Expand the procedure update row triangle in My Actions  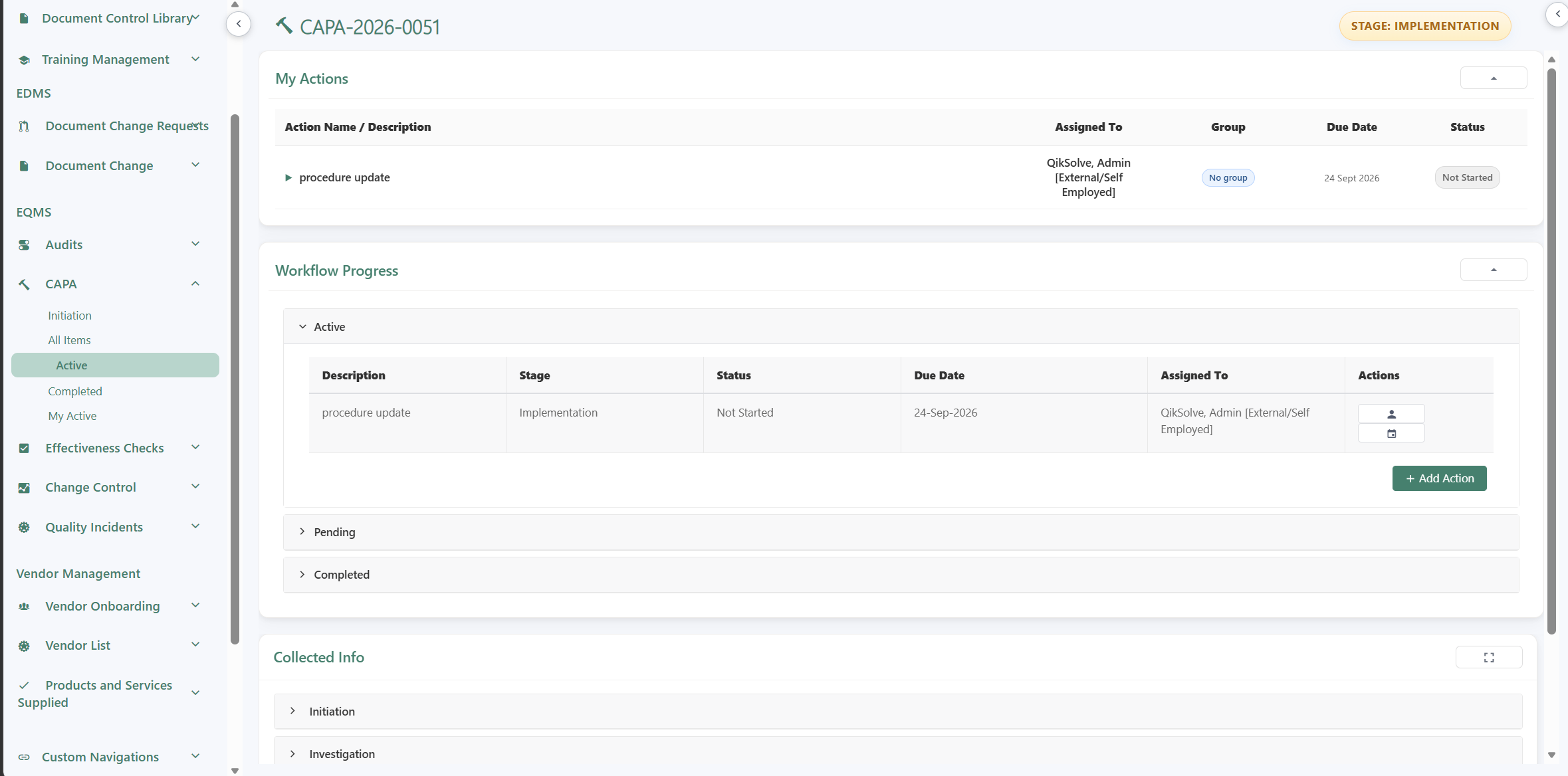(x=288, y=177)
